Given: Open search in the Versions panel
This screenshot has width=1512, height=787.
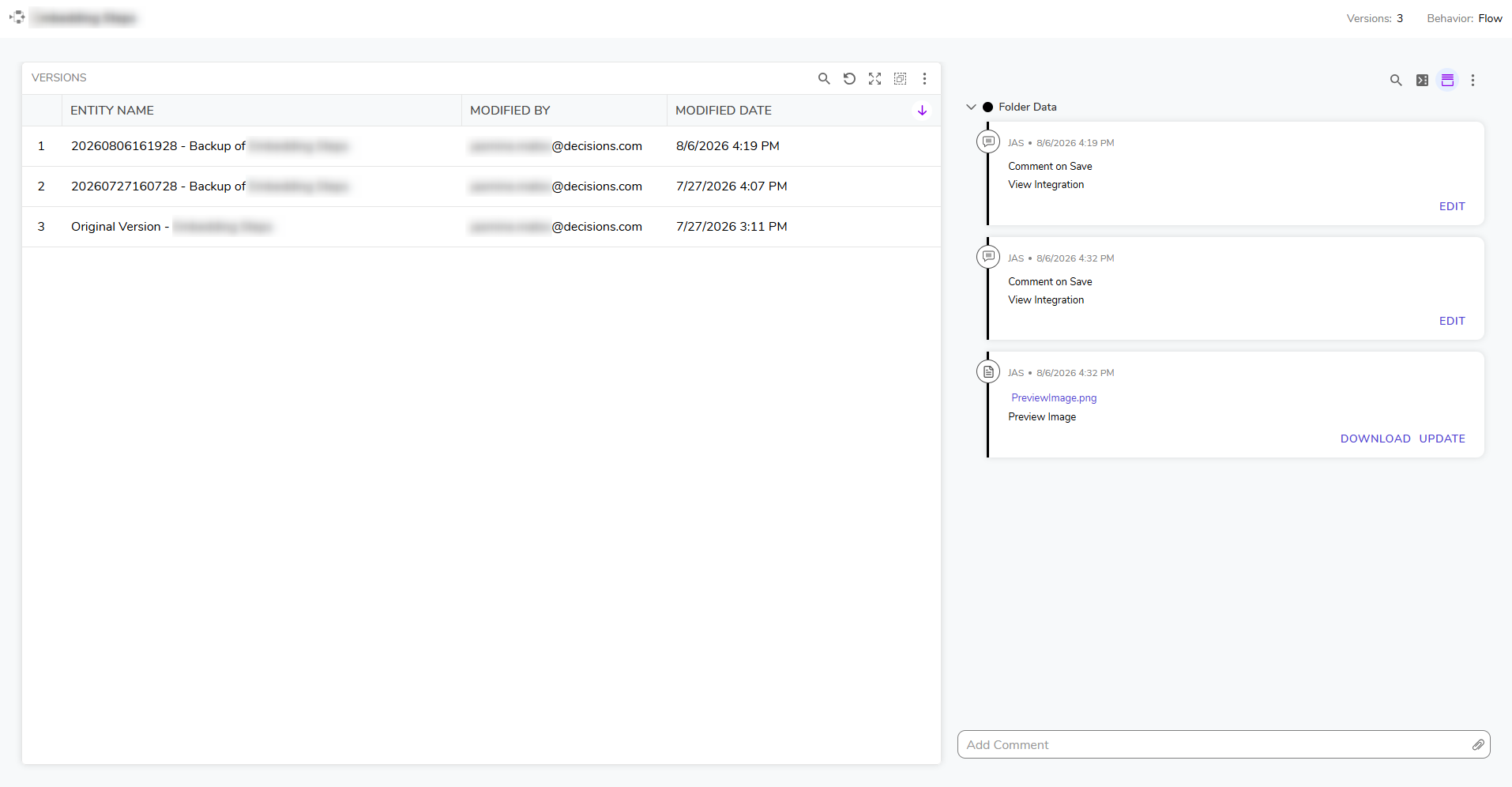Looking at the screenshot, I should coord(824,78).
